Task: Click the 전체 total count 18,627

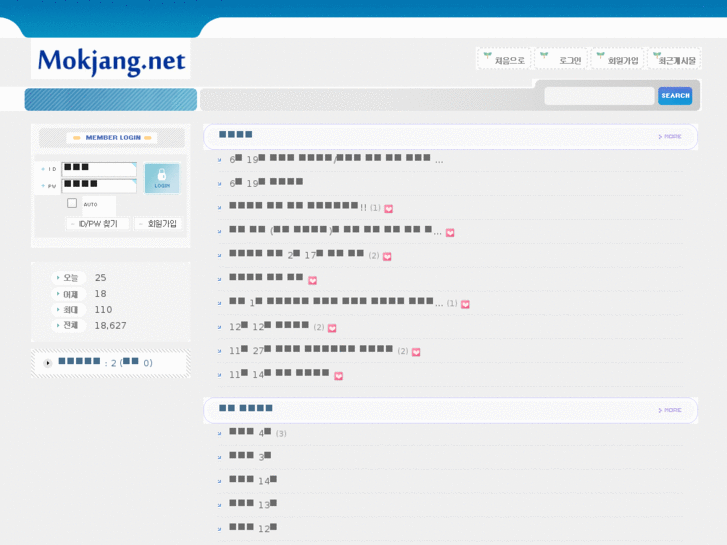Action: [x=110, y=326]
